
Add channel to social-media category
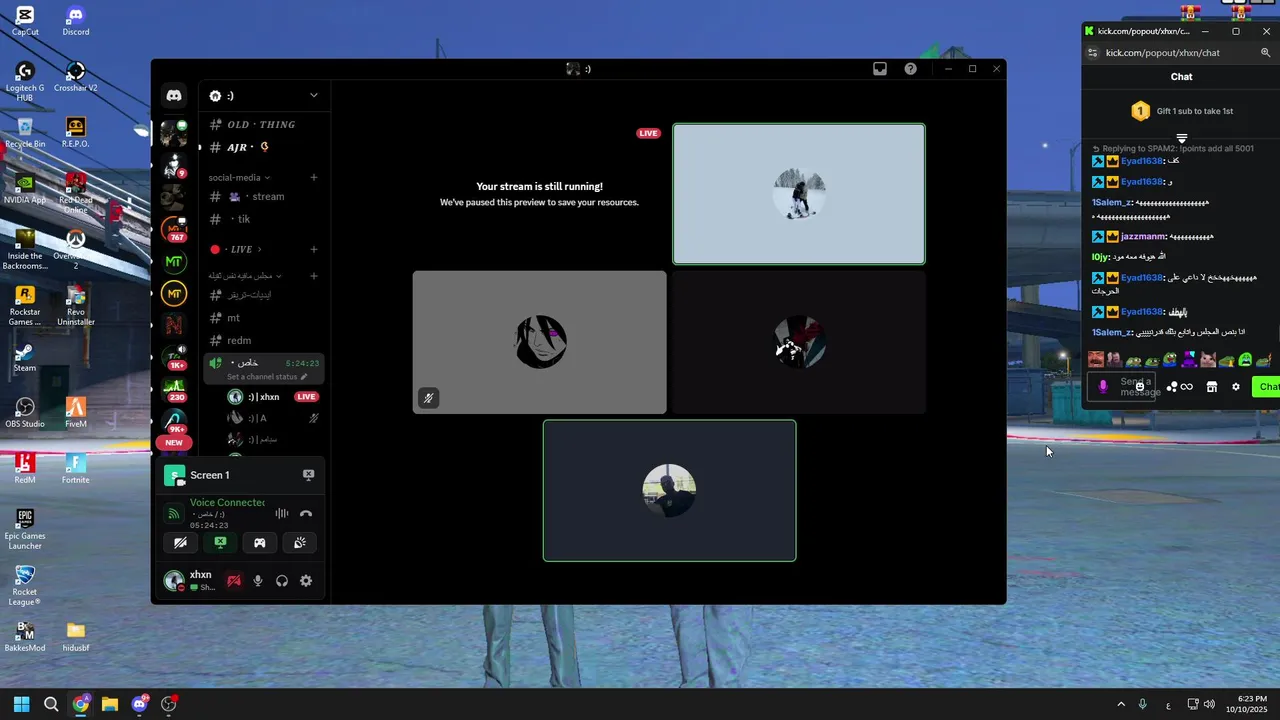[313, 177]
